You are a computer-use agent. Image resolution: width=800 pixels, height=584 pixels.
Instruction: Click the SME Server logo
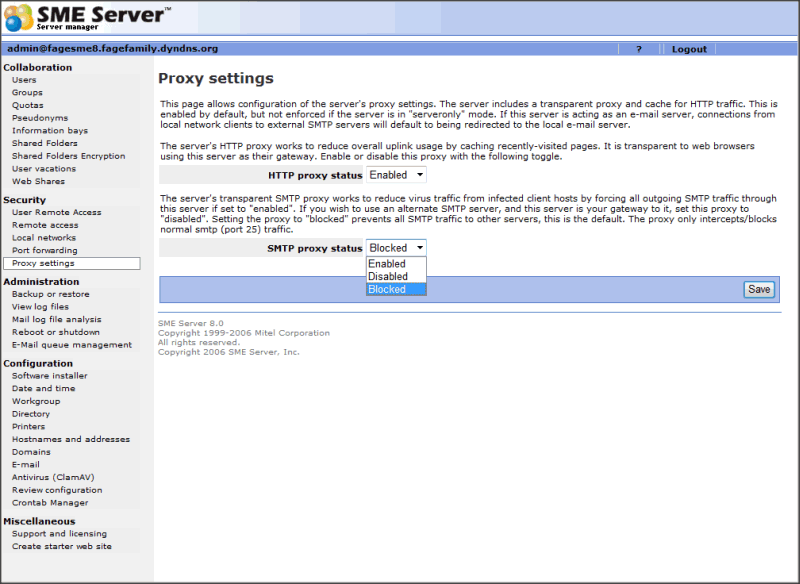(88, 17)
